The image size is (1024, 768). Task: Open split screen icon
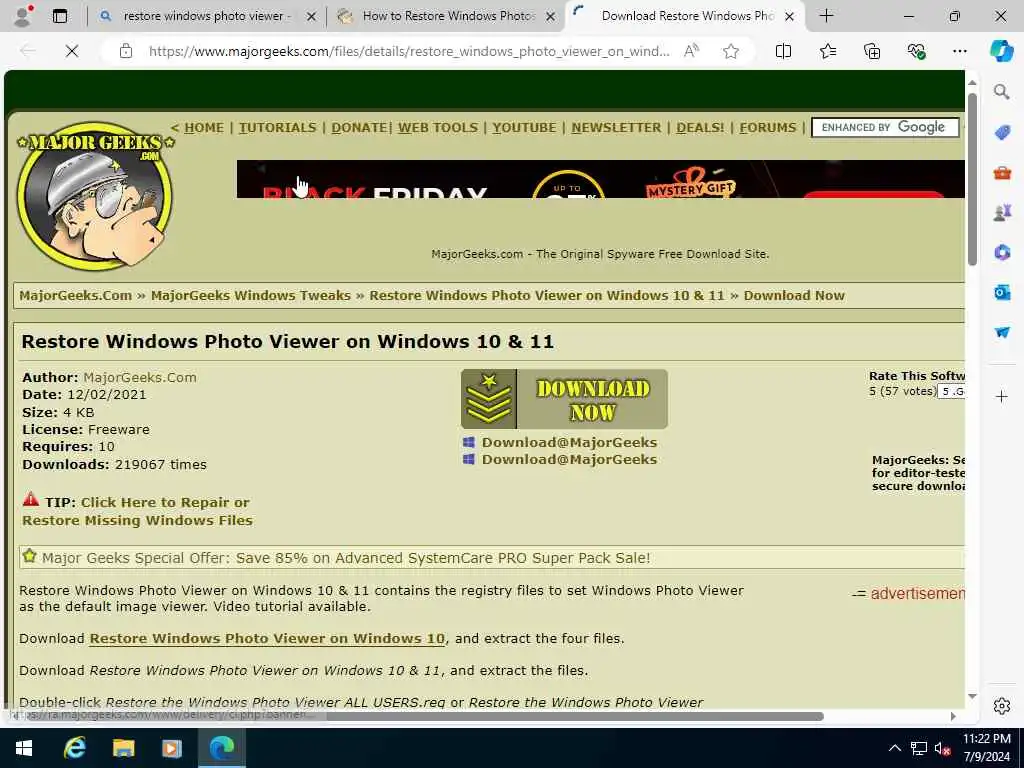tap(783, 51)
